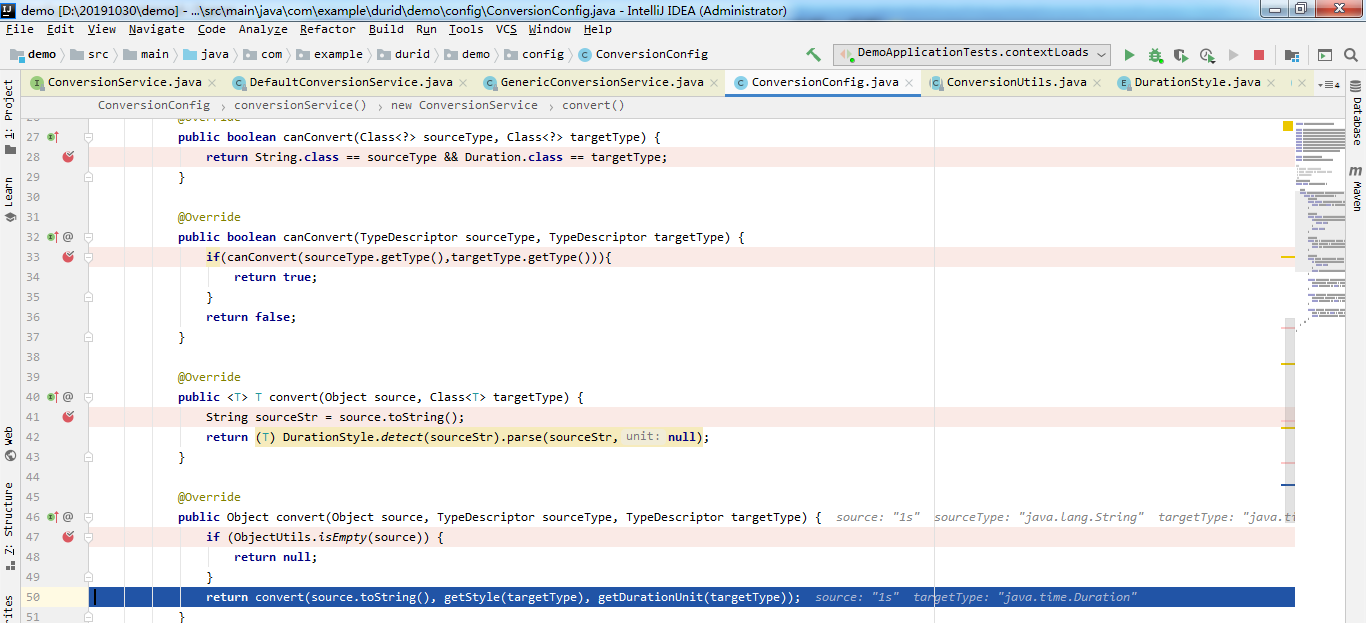
Task: Open the Web tool window
Action: point(9,444)
